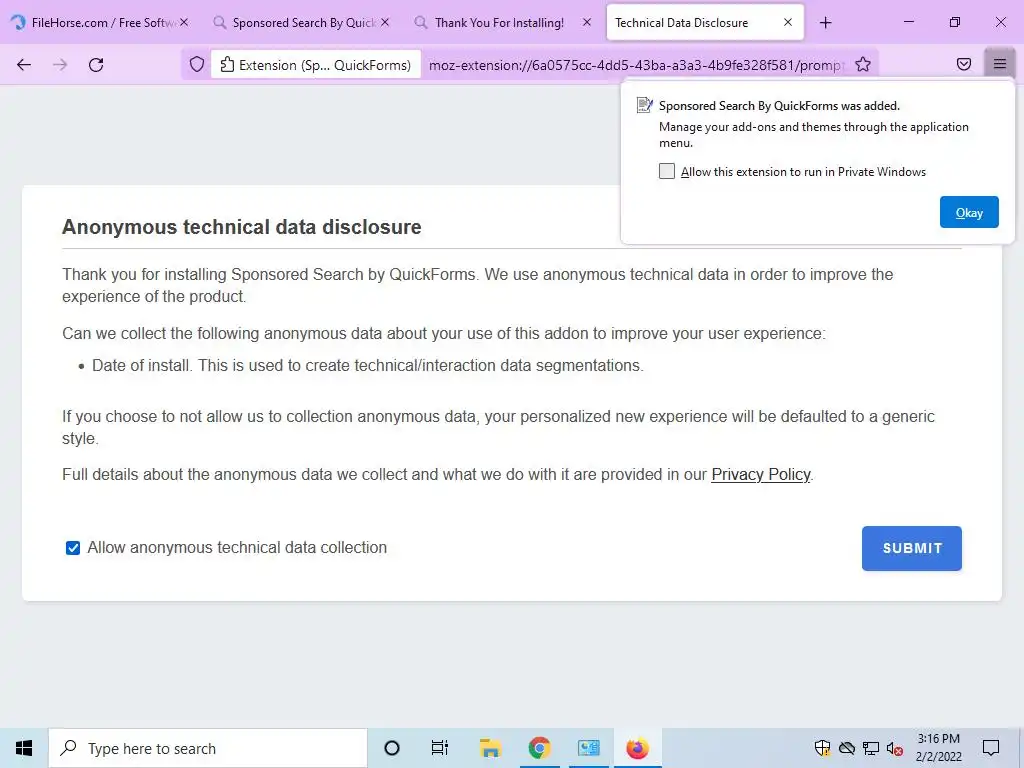Open Windows Security tray icon

822,748
